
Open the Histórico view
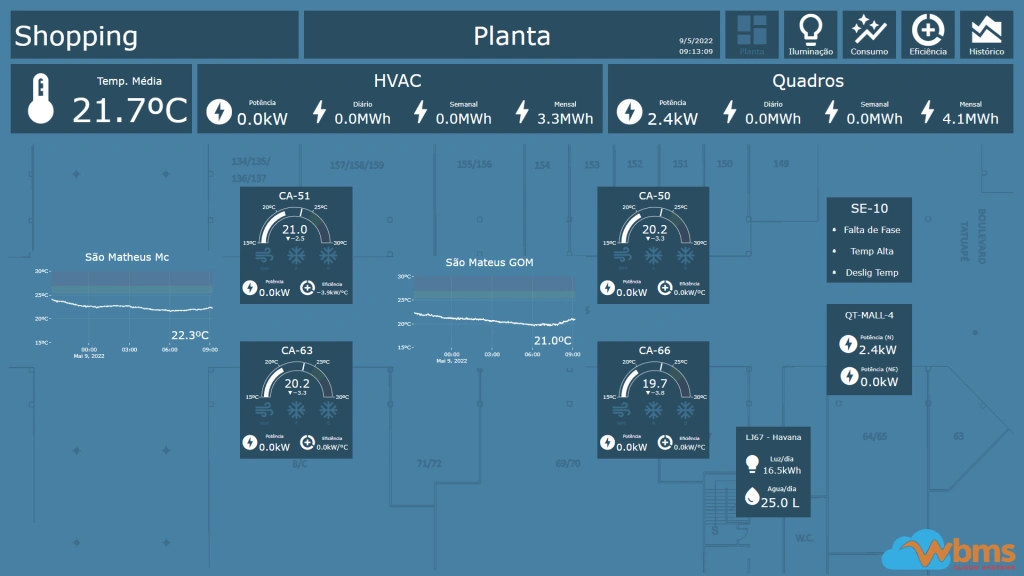click(987, 35)
